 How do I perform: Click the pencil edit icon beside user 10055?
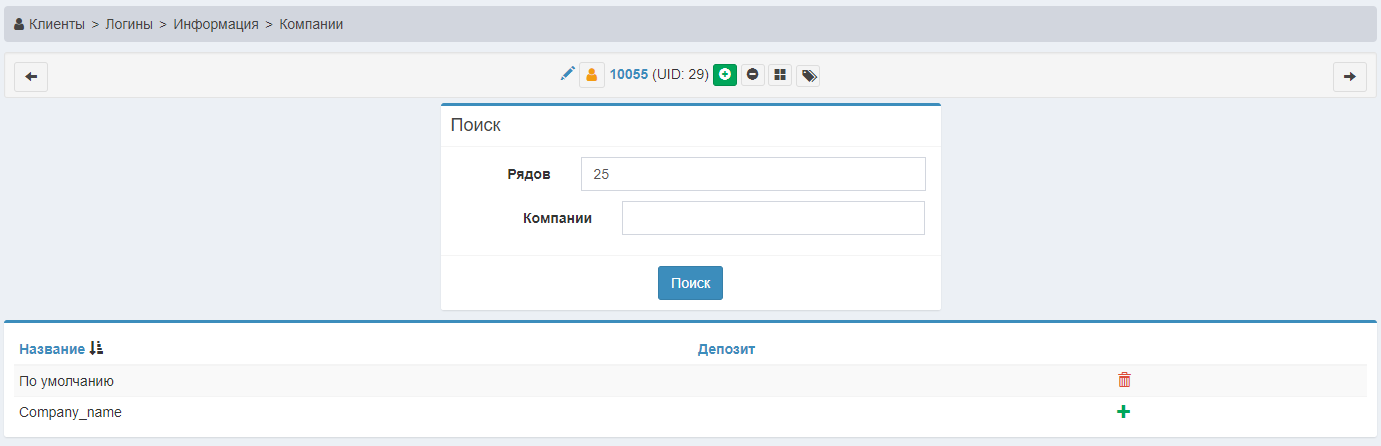pos(567,74)
